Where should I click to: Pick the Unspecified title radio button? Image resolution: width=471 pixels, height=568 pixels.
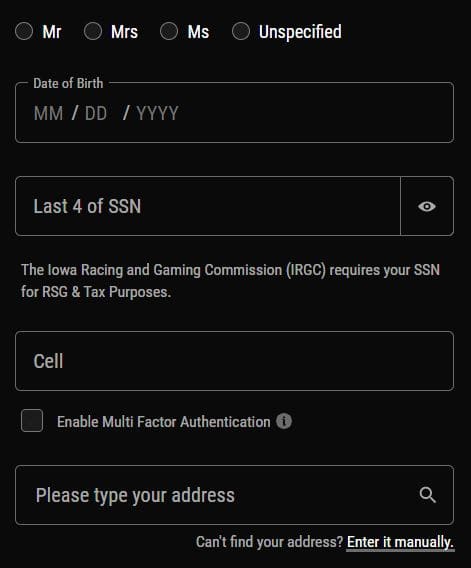coord(241,31)
